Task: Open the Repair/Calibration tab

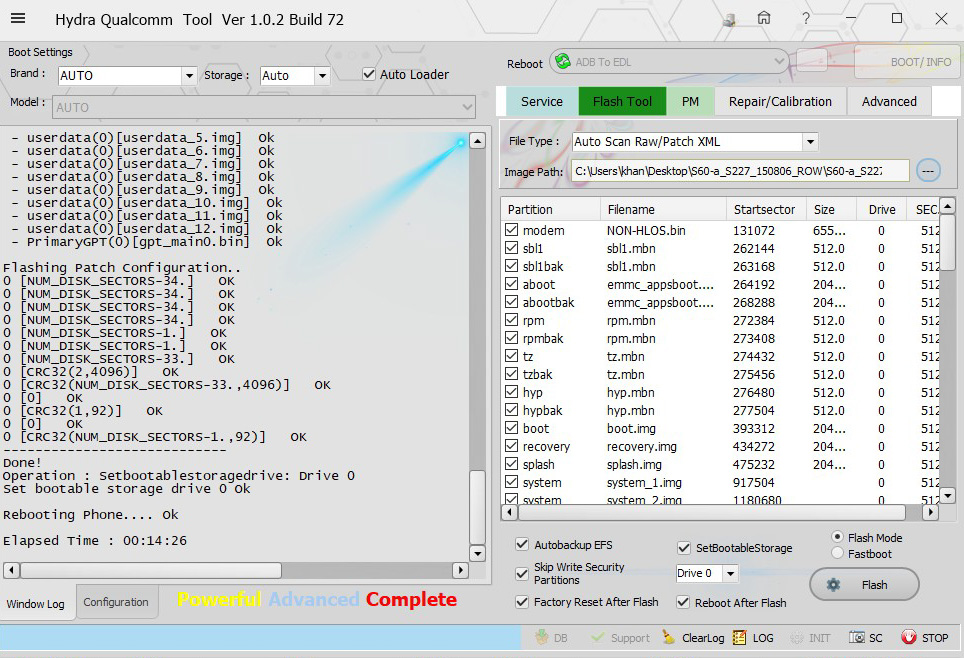Action: pyautogui.click(x=780, y=101)
